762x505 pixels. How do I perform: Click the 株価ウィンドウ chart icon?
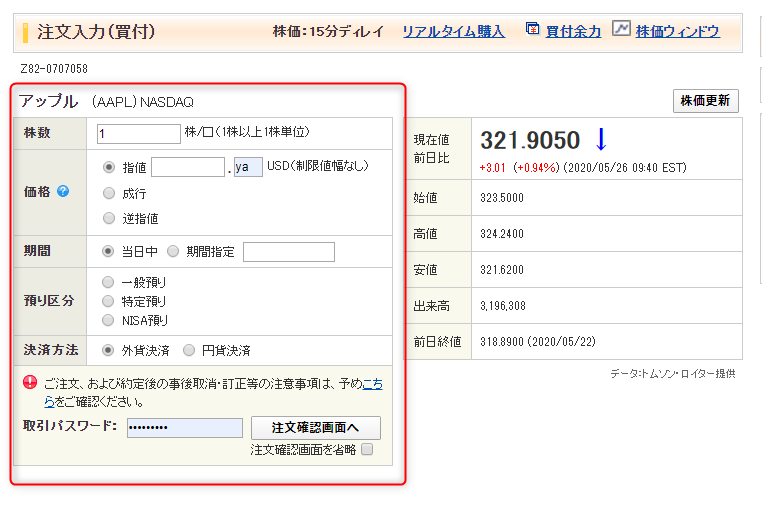click(621, 28)
